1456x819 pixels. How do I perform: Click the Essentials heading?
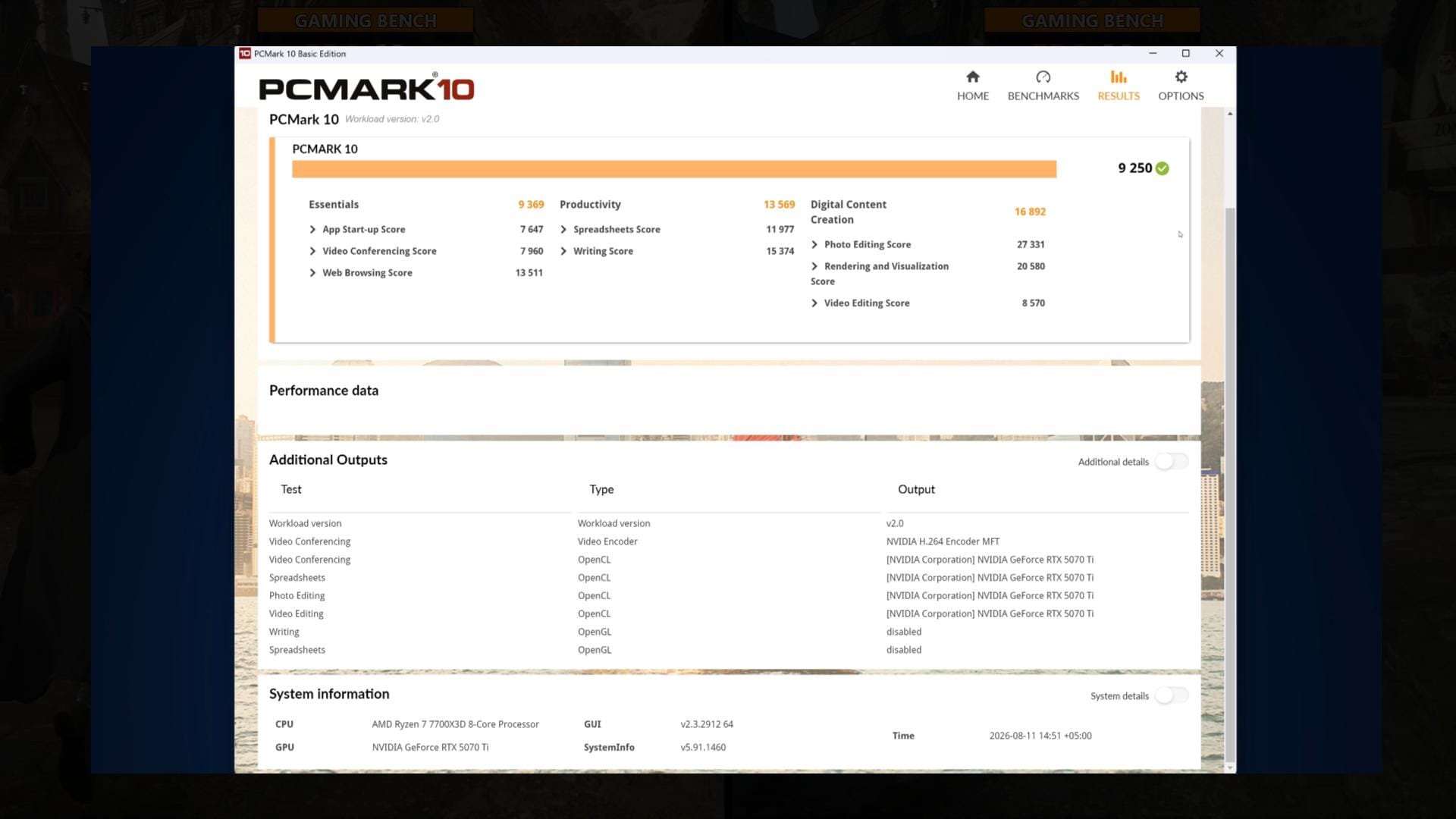click(x=334, y=205)
